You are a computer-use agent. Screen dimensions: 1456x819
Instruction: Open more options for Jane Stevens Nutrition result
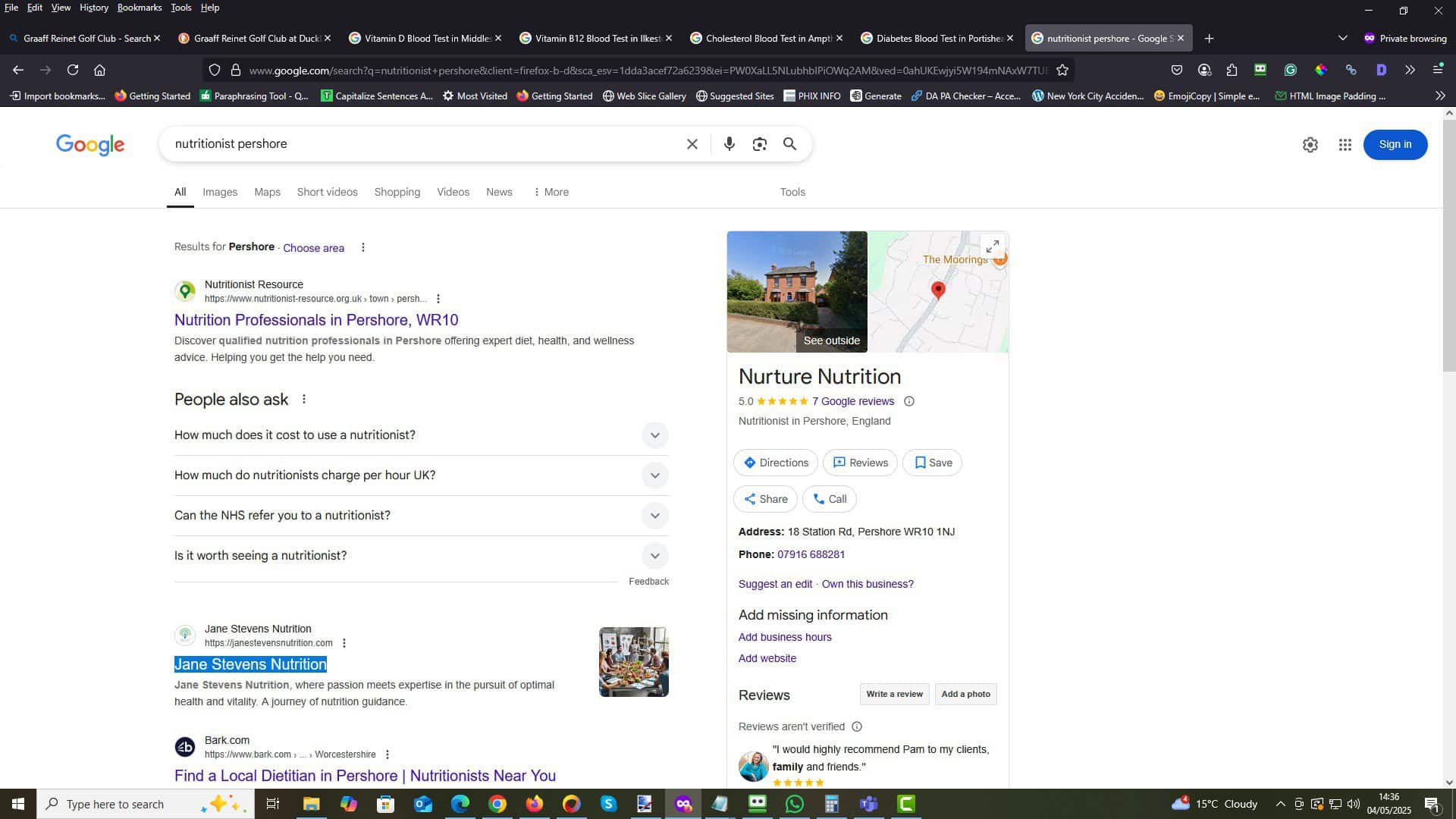344,643
